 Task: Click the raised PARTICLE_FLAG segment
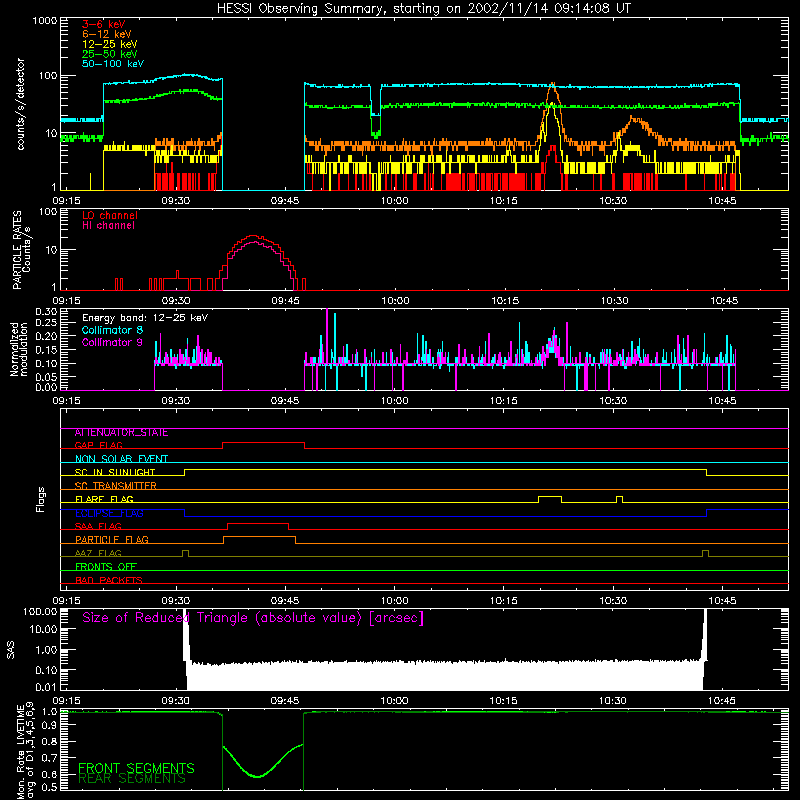[x=260, y=537]
